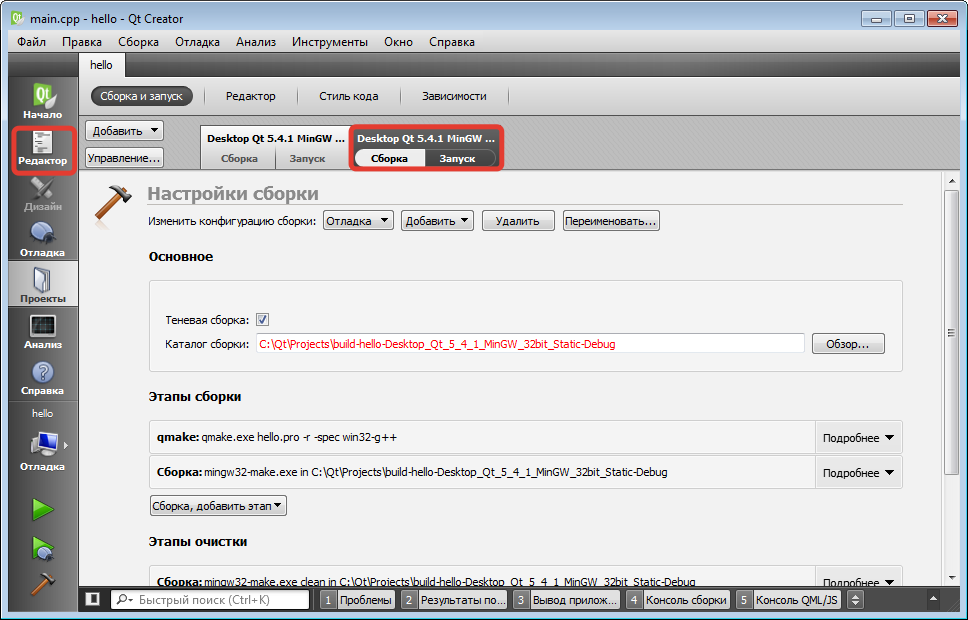Switch to Редактор mode in sidebar

tap(43, 149)
